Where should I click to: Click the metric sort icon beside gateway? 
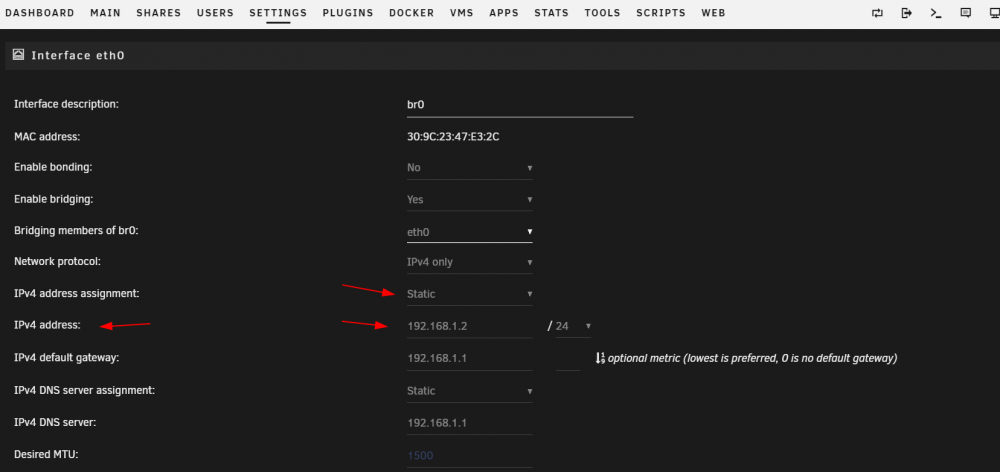click(x=599, y=358)
